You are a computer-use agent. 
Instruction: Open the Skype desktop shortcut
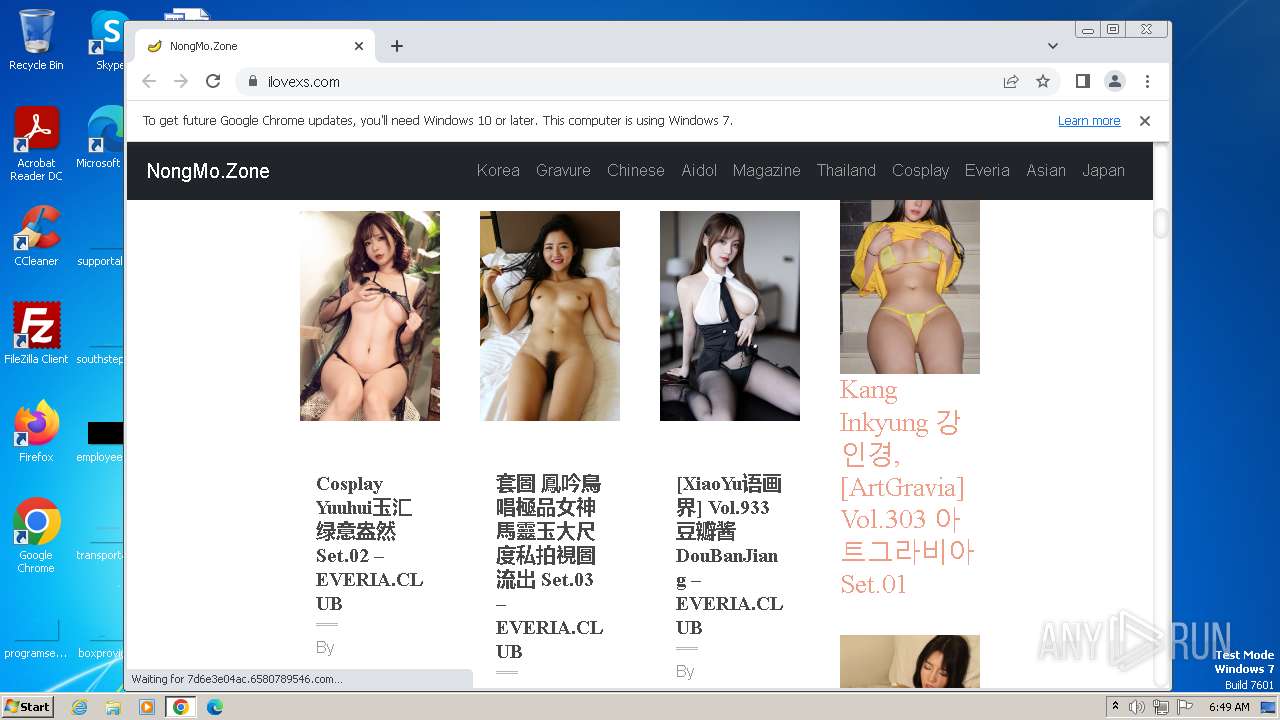pos(108,40)
